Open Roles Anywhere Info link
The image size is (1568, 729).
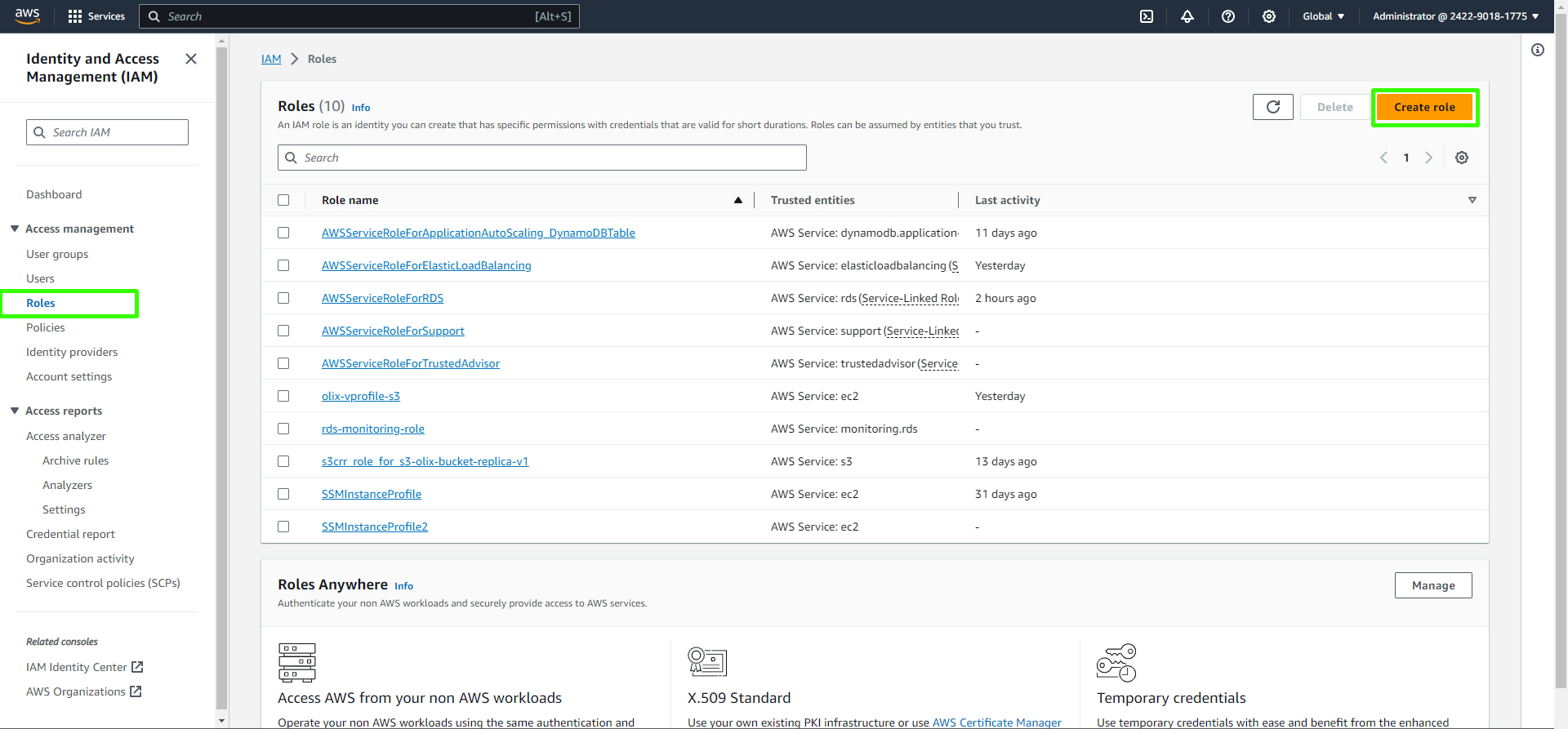[403, 586]
